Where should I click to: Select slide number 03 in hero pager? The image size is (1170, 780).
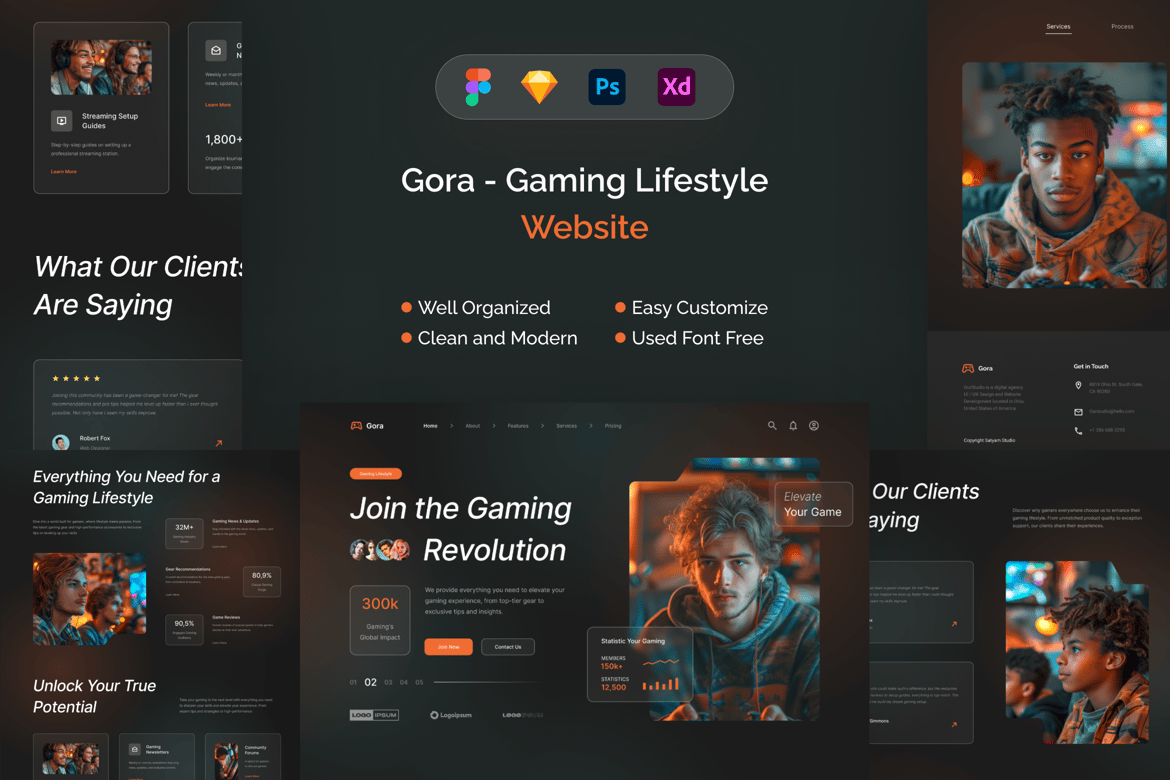point(388,682)
